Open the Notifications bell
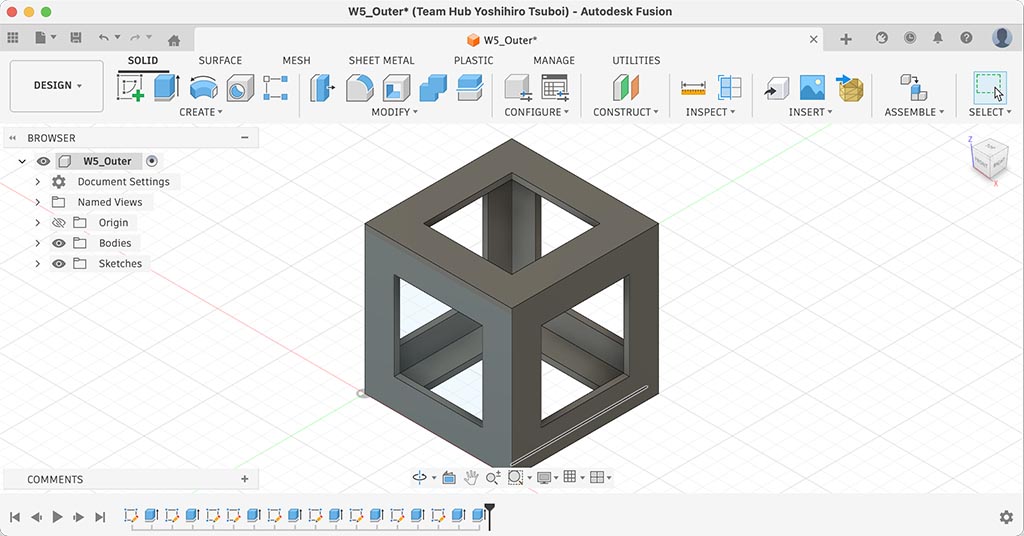The height and width of the screenshot is (536, 1024). click(x=938, y=38)
